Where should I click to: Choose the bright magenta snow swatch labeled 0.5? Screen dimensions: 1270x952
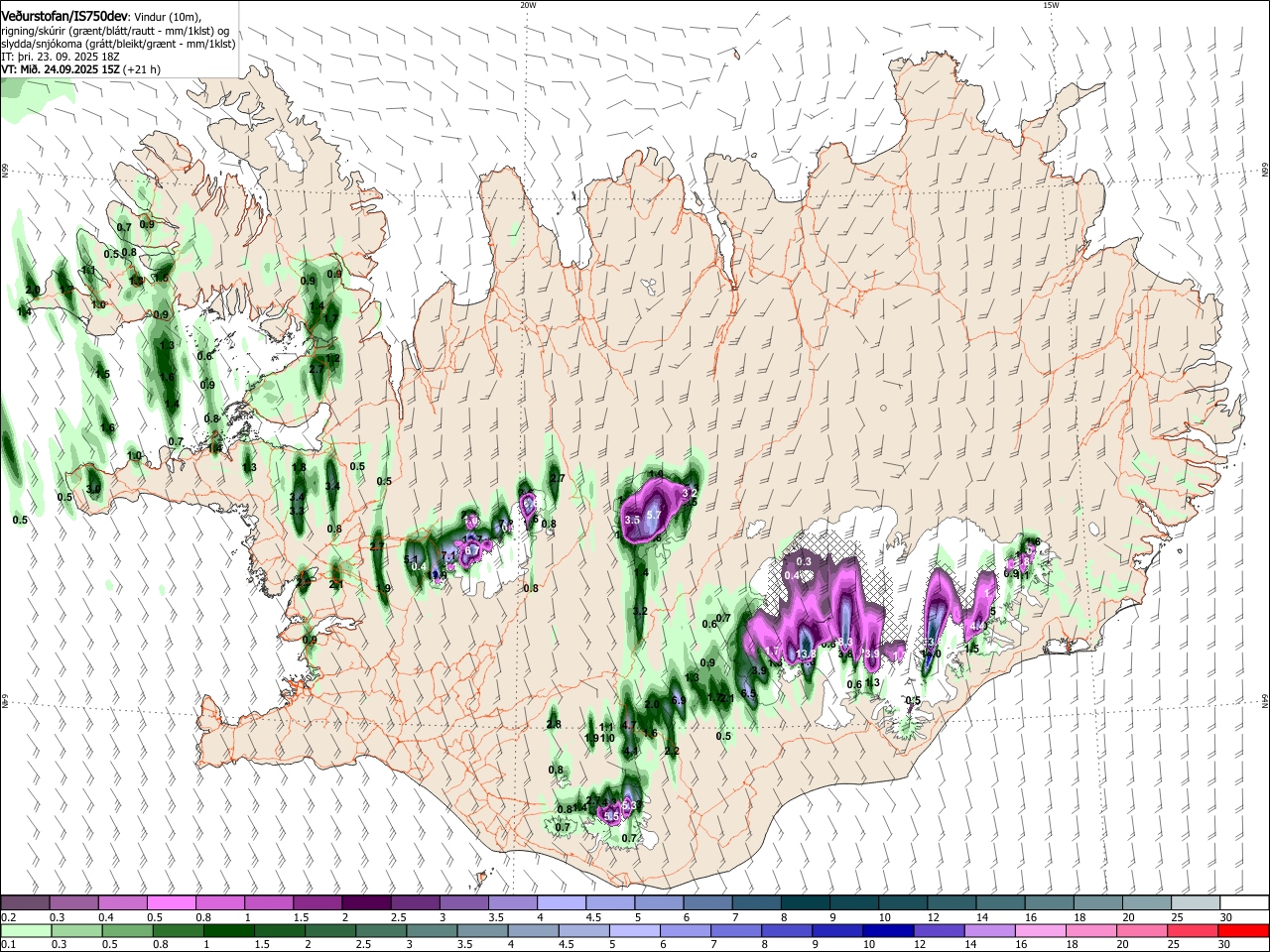point(171,902)
